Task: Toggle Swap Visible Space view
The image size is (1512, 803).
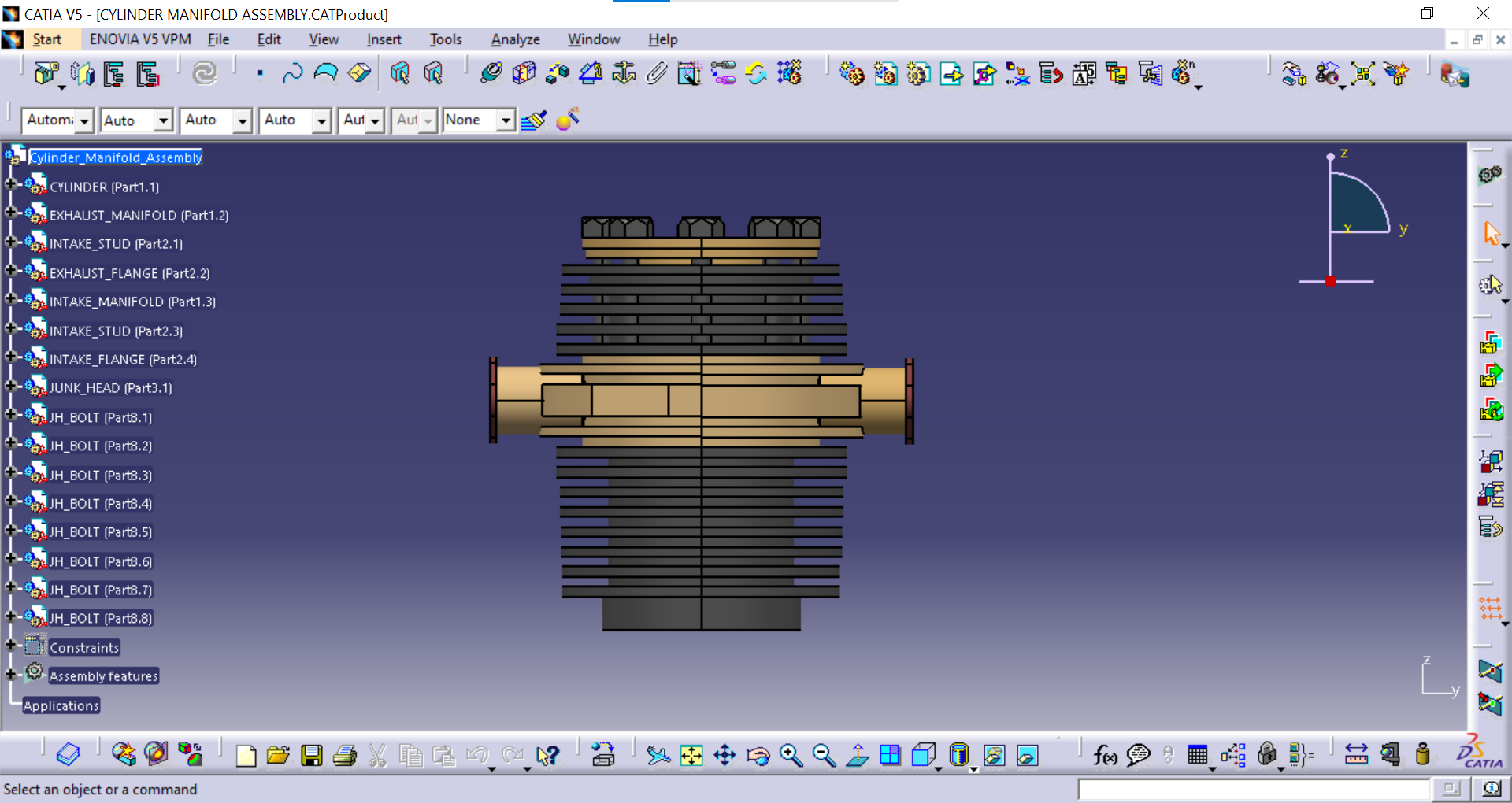Action: (1027, 756)
